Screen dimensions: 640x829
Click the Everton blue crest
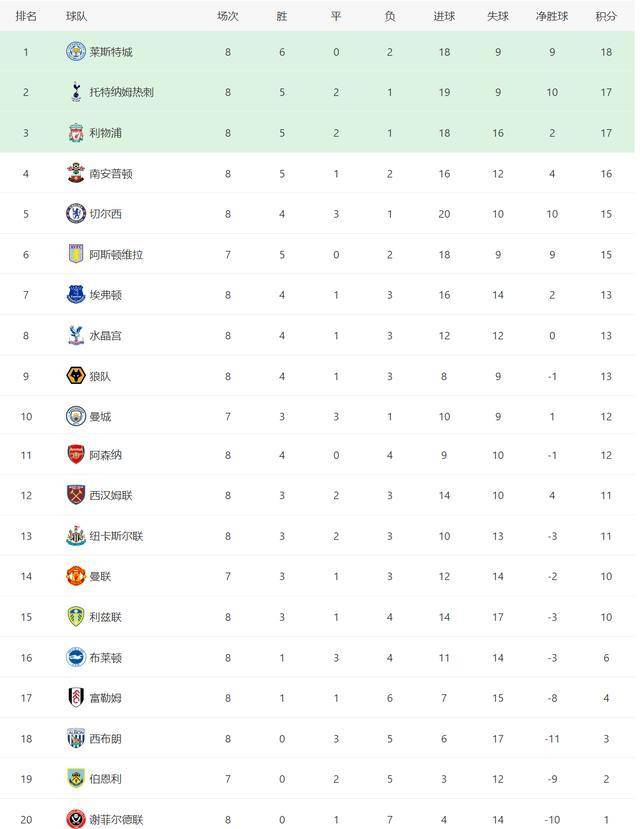[x=76, y=294]
